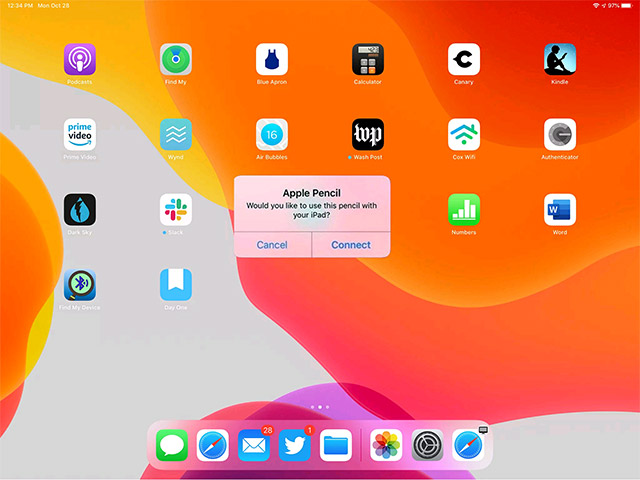The height and width of the screenshot is (480, 640).
Task: Open the Calculator app
Action: pyautogui.click(x=368, y=59)
